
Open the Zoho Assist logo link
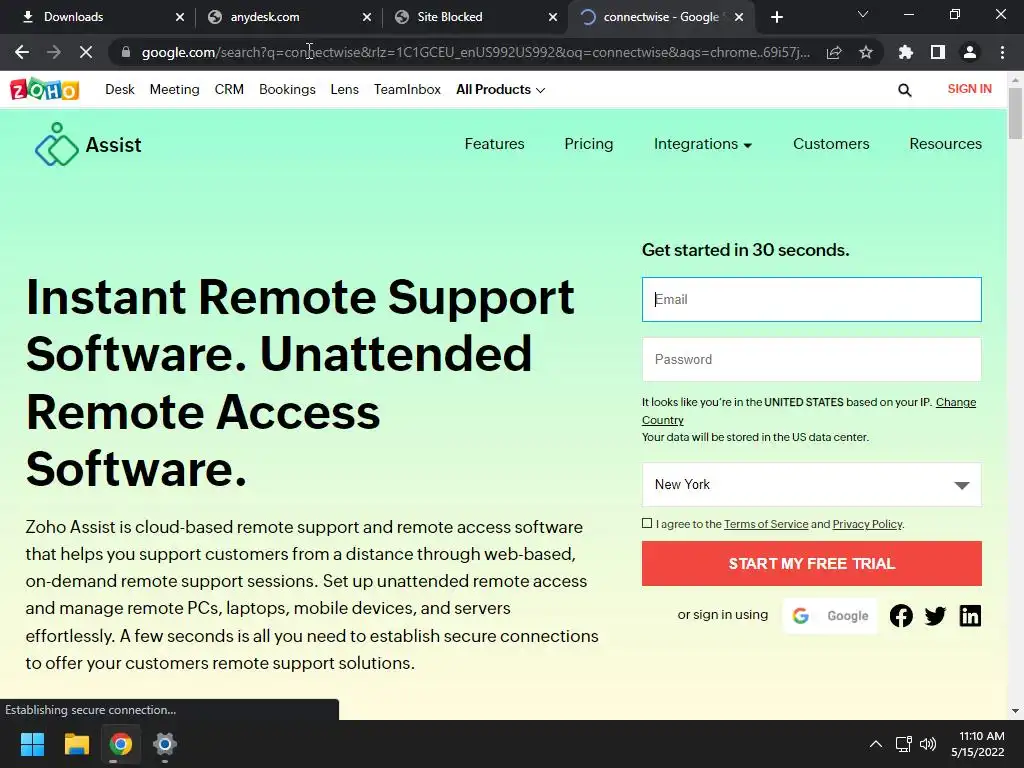(x=88, y=144)
